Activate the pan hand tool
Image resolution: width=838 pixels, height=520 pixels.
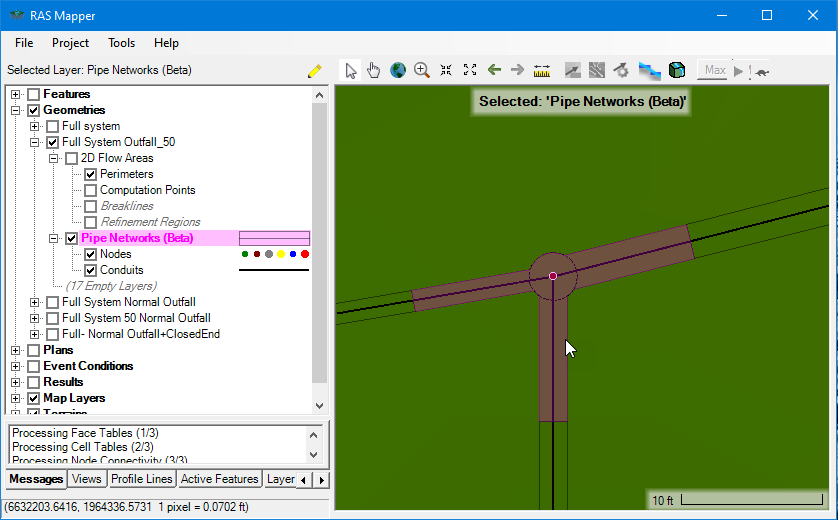[374, 70]
